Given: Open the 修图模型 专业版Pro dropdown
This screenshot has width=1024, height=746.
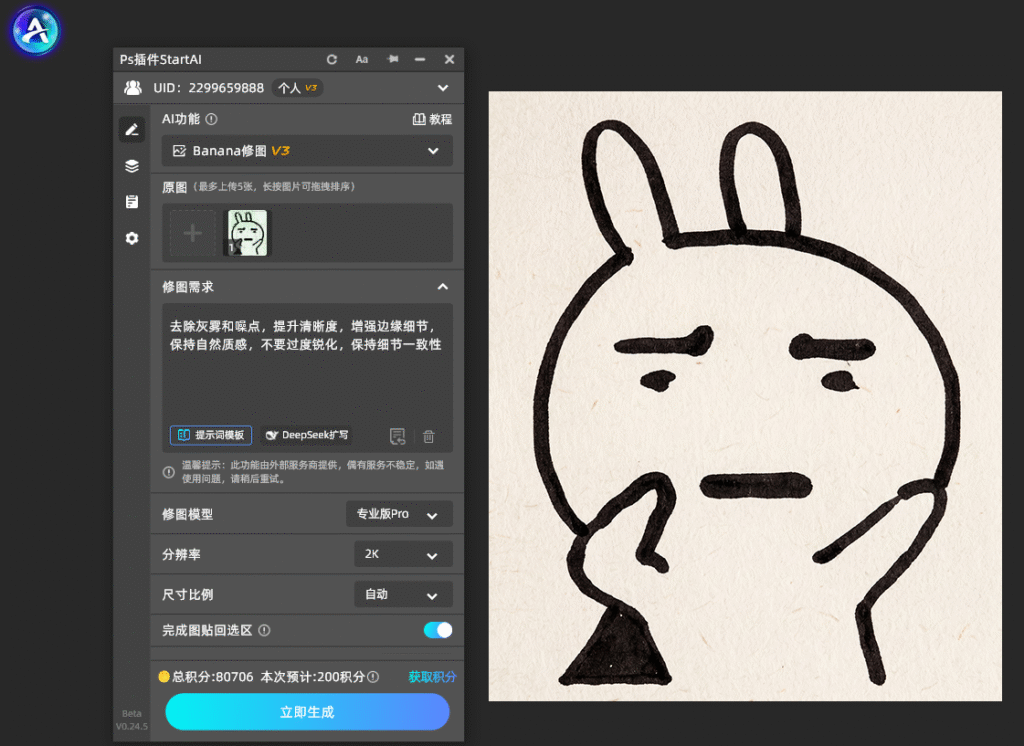Looking at the screenshot, I should coord(399,514).
